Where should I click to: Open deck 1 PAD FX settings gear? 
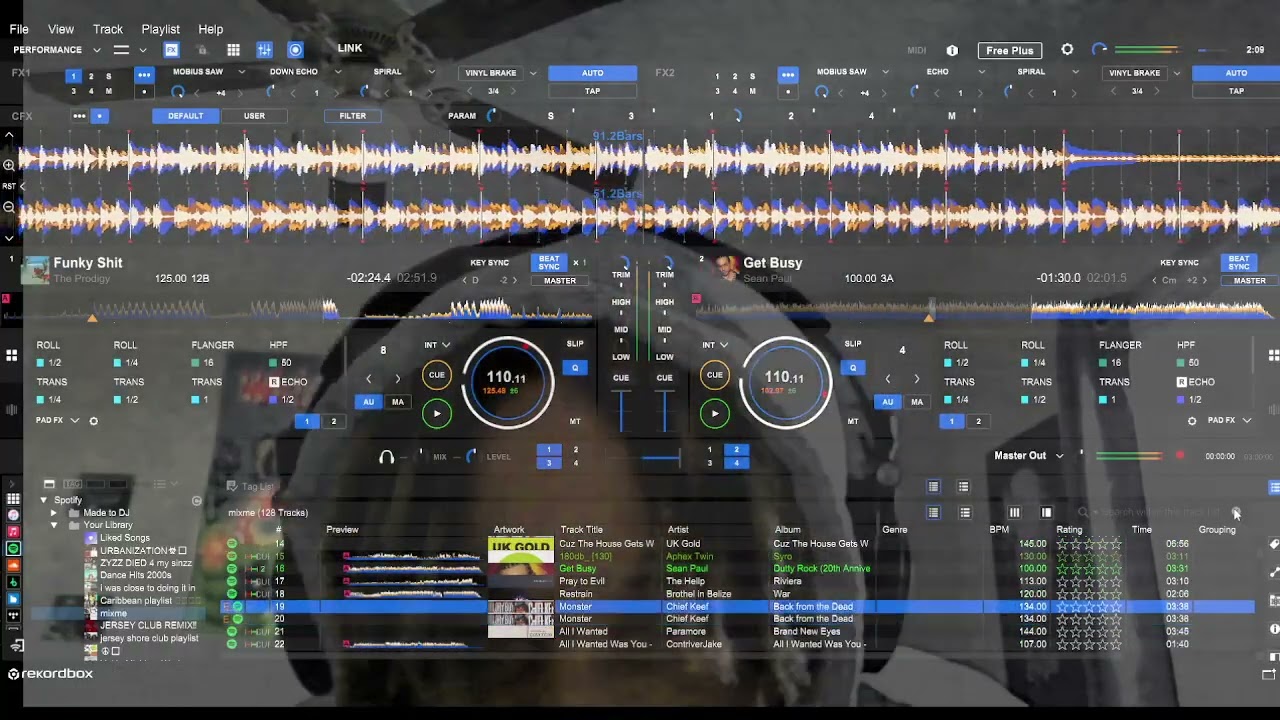94,421
